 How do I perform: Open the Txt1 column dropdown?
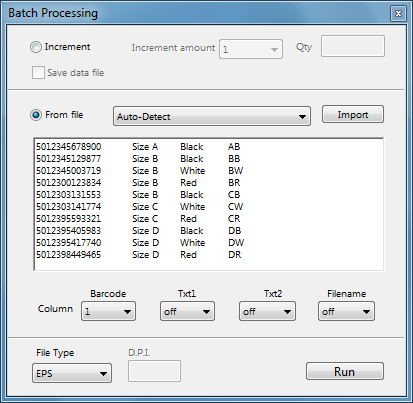coord(187,311)
